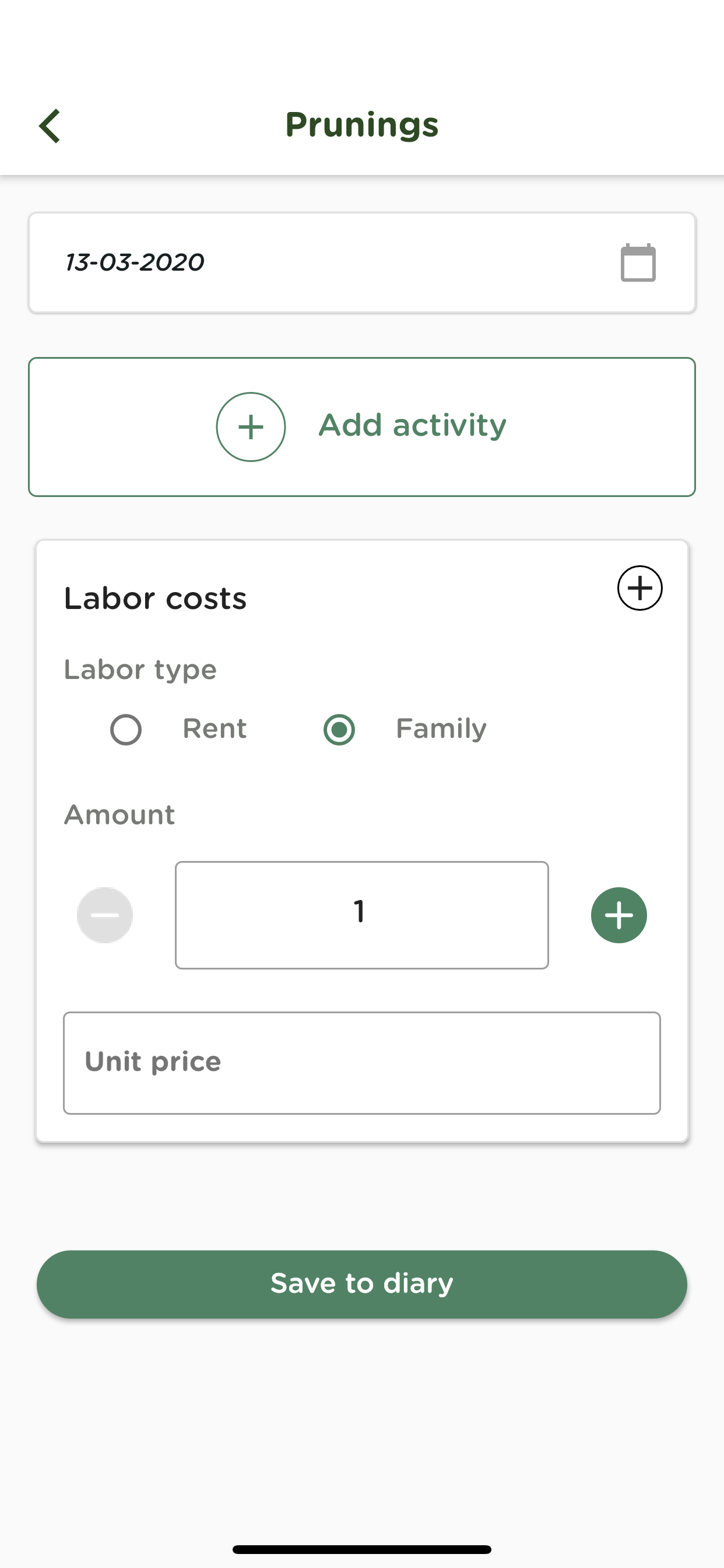724x1568 pixels.
Task: Save entry with Save to diary
Action: tap(362, 1284)
